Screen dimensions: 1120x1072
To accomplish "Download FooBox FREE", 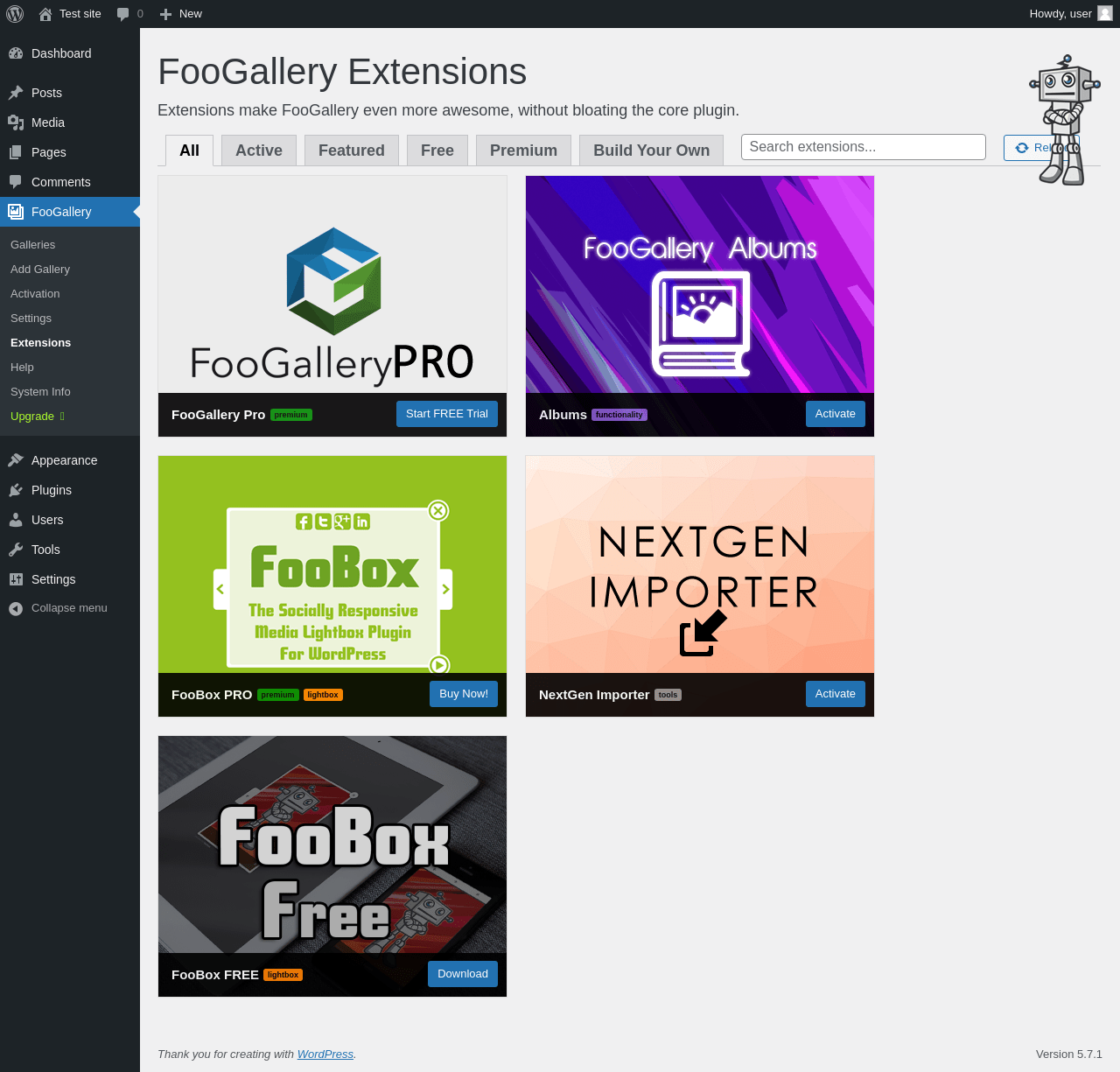I will (x=463, y=974).
